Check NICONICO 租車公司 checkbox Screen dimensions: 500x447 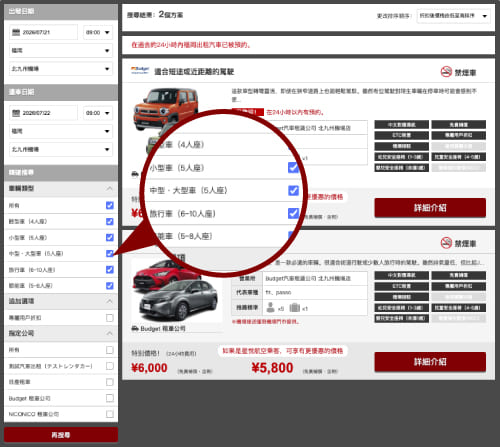(x=110, y=414)
